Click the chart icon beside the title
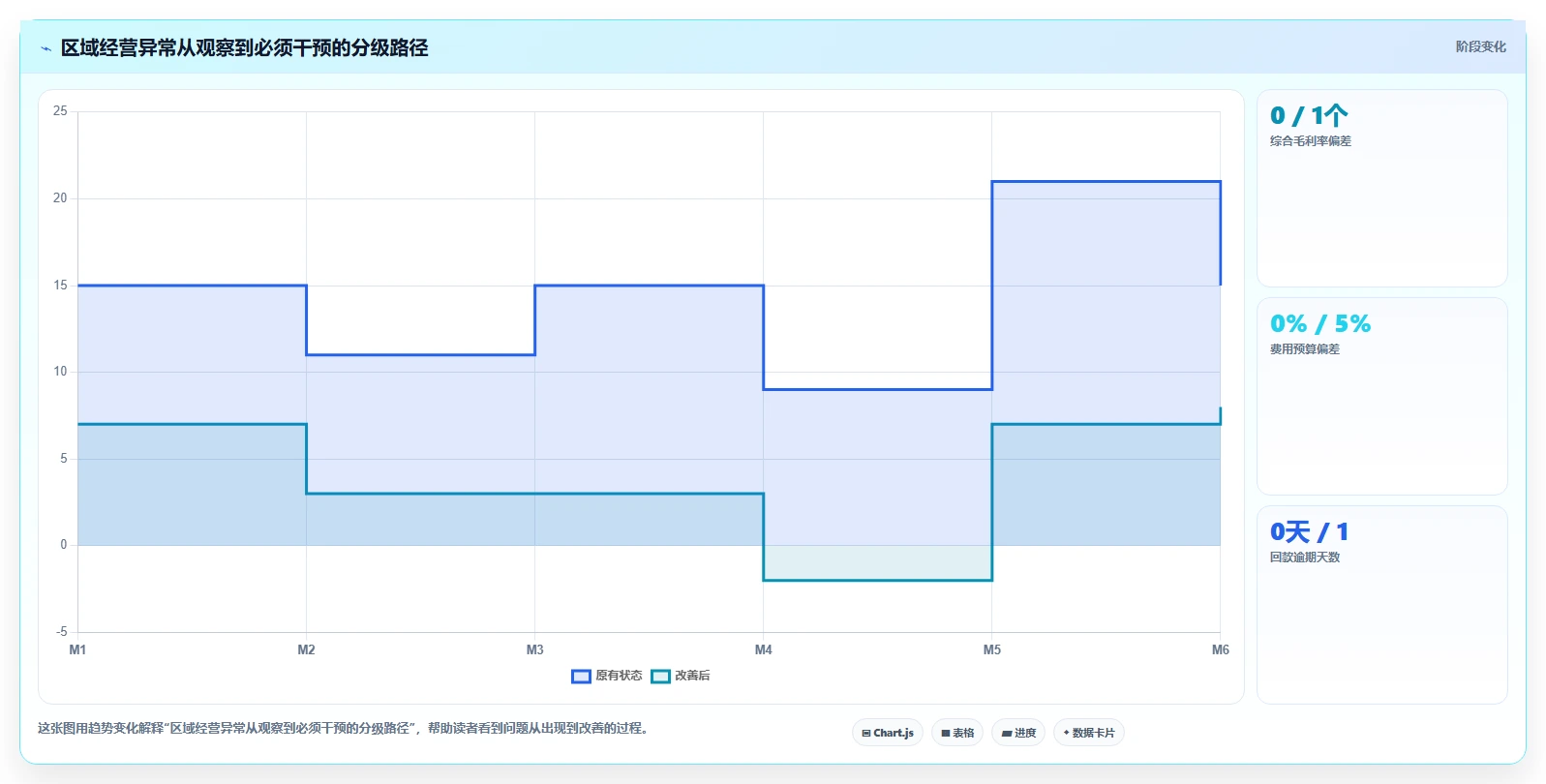The height and width of the screenshot is (784, 1546). (x=45, y=48)
